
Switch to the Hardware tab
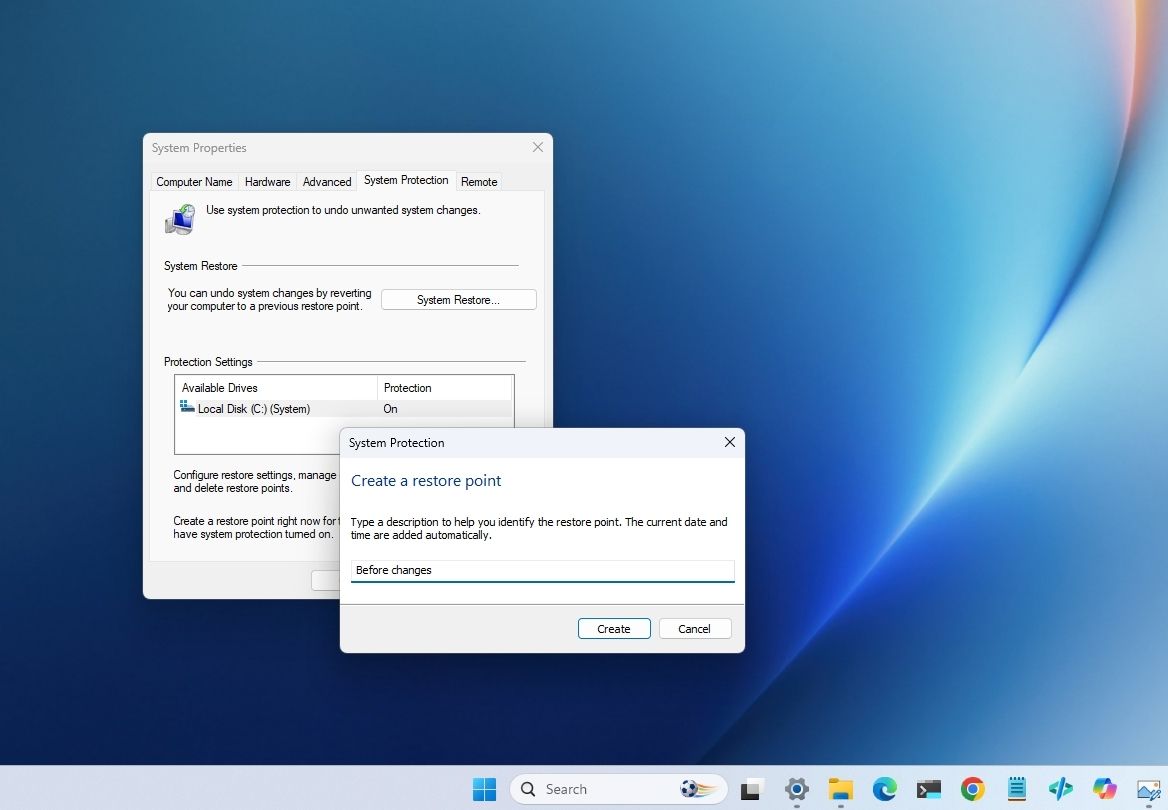267,182
